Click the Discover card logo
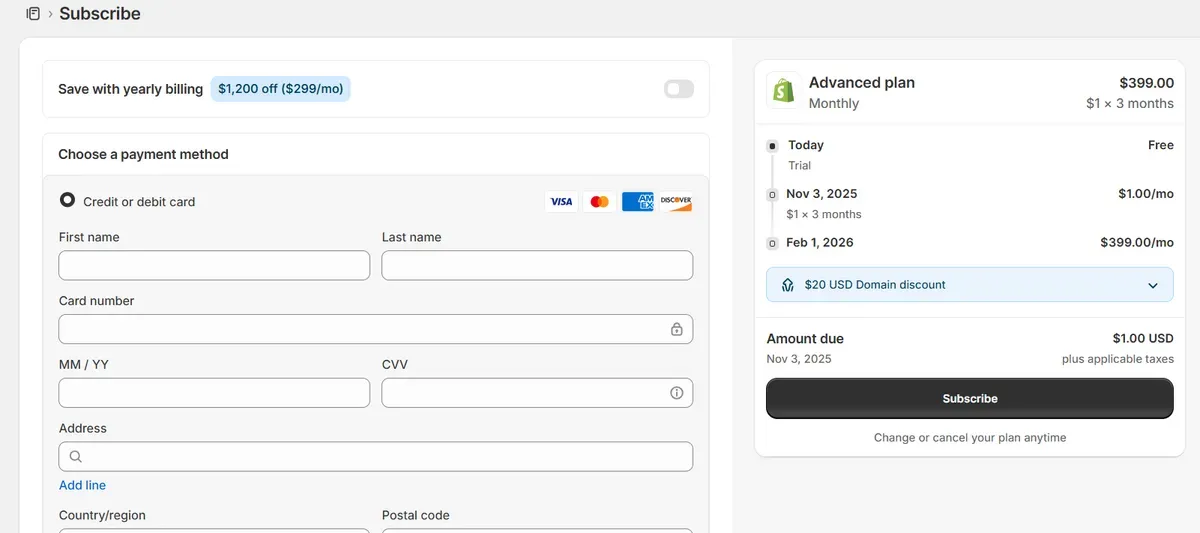The image size is (1200, 533). coord(676,202)
